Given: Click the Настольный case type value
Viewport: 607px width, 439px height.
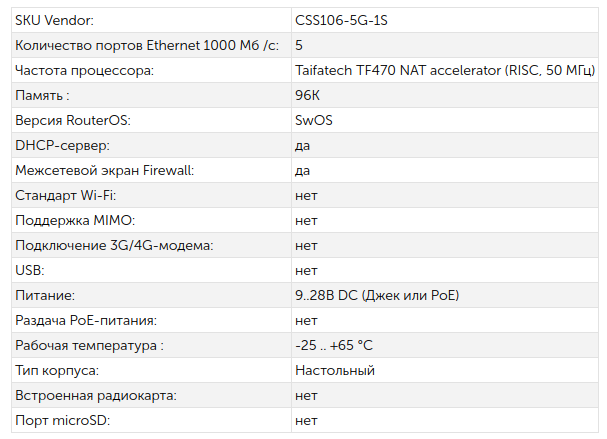Looking at the screenshot, I should [x=335, y=370].
